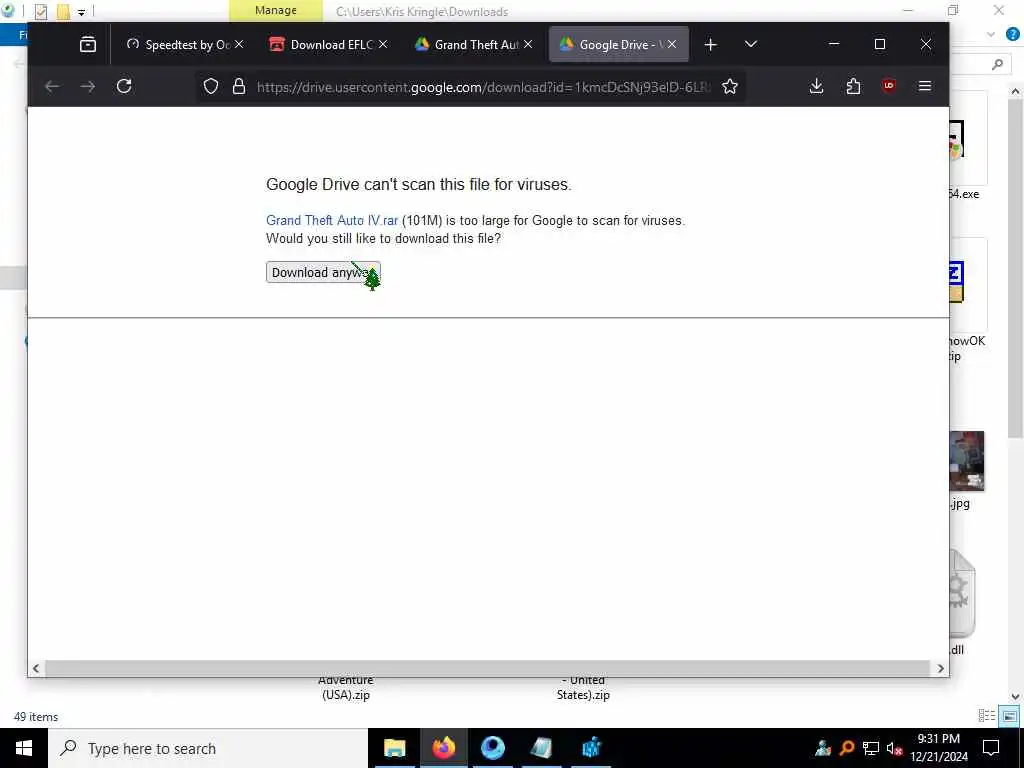Expand the list all tabs dropdown

pos(751,44)
